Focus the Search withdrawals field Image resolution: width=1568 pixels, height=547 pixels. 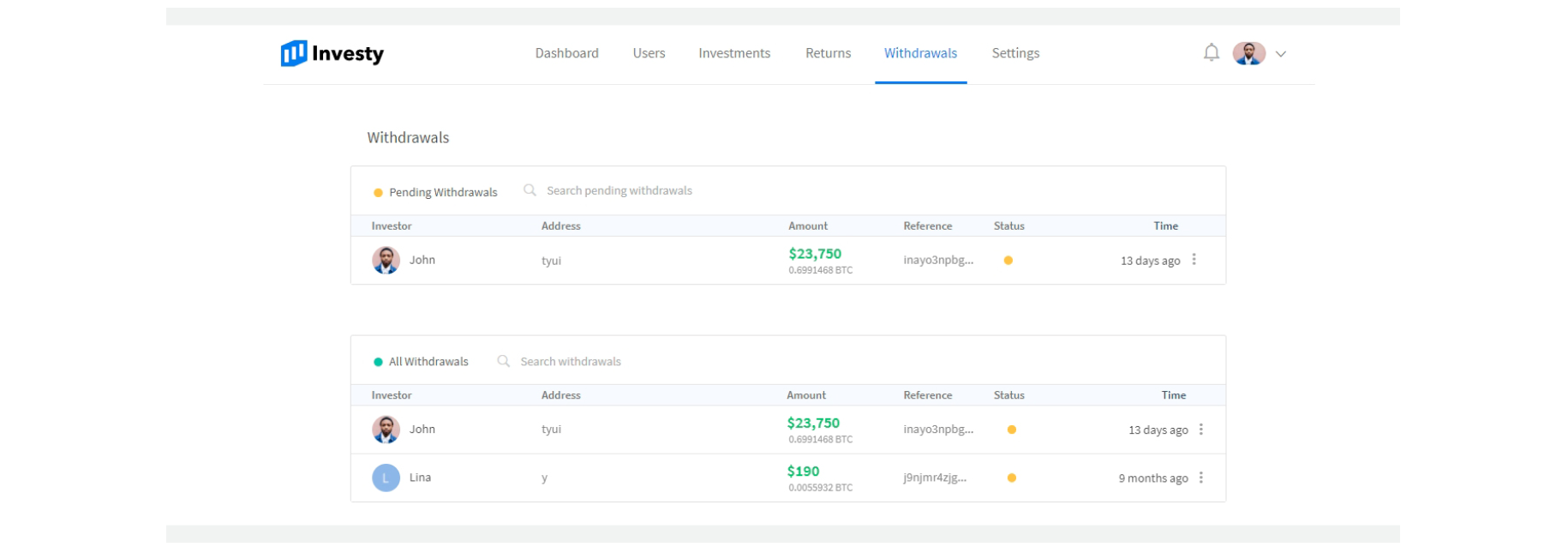571,362
